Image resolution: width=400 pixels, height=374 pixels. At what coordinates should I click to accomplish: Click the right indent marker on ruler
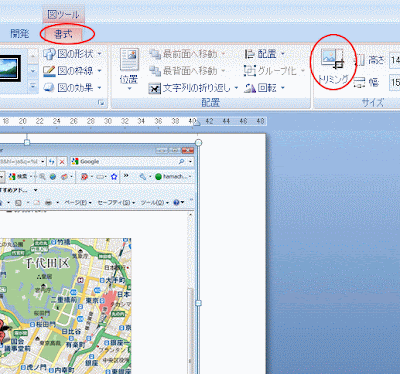pos(197,123)
